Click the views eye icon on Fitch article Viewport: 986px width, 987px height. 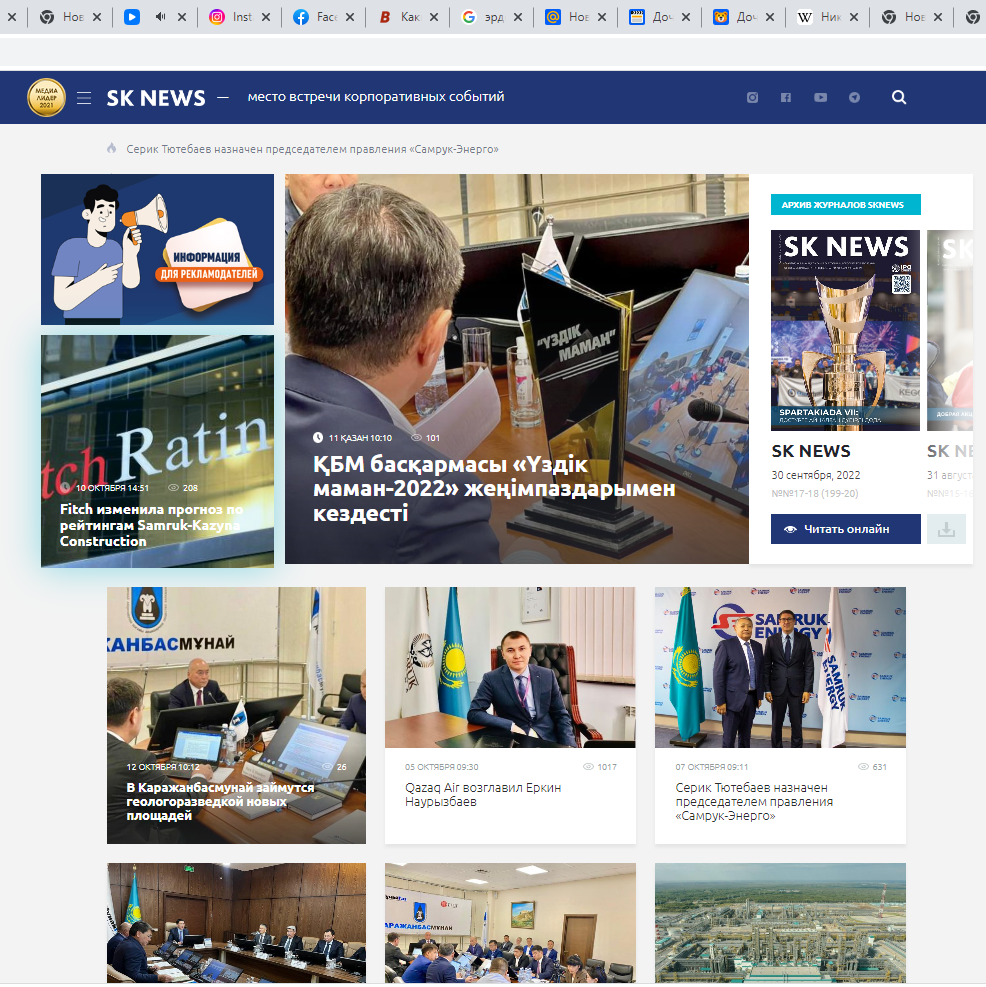[x=174, y=488]
